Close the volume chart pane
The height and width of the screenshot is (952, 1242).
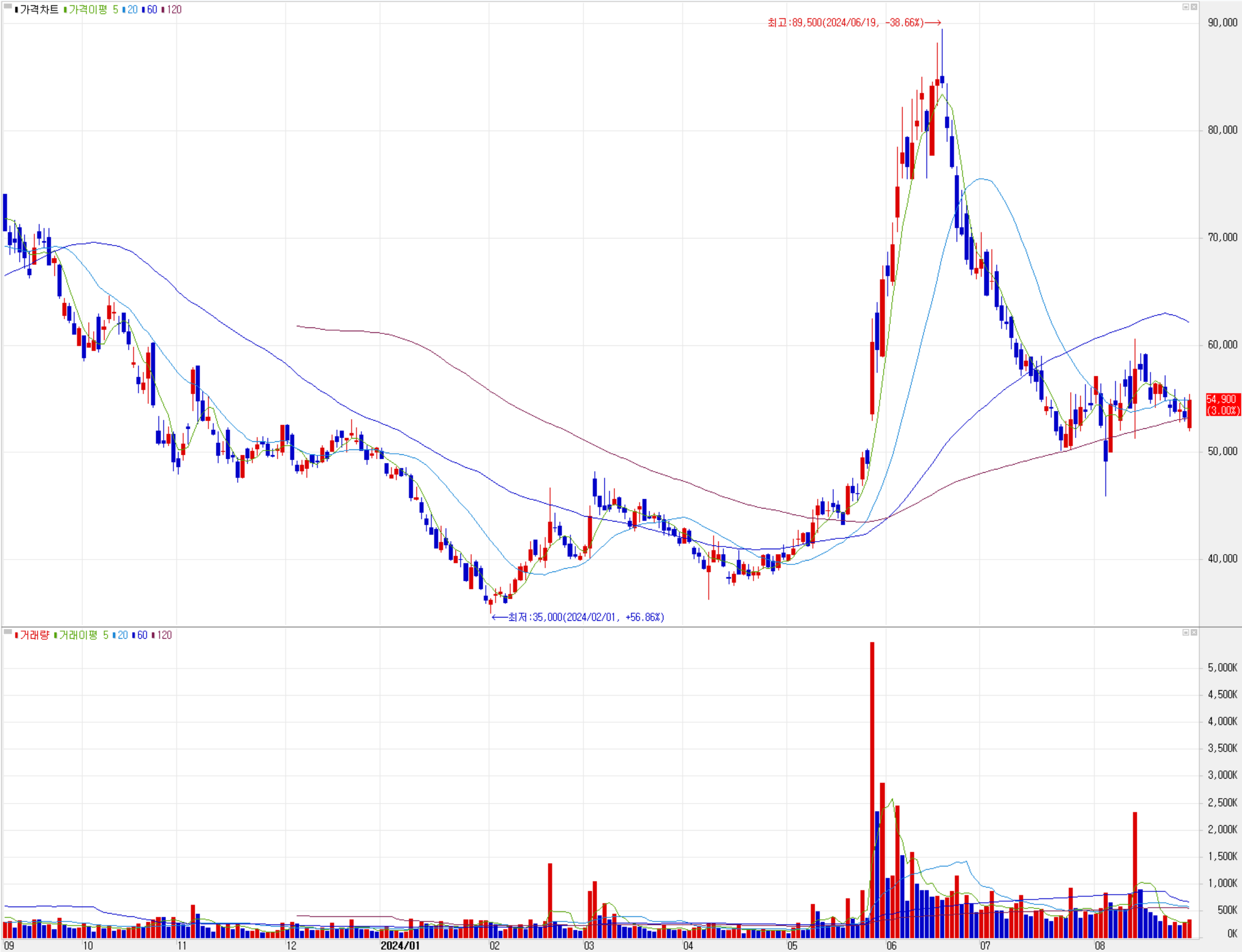pos(1194,632)
